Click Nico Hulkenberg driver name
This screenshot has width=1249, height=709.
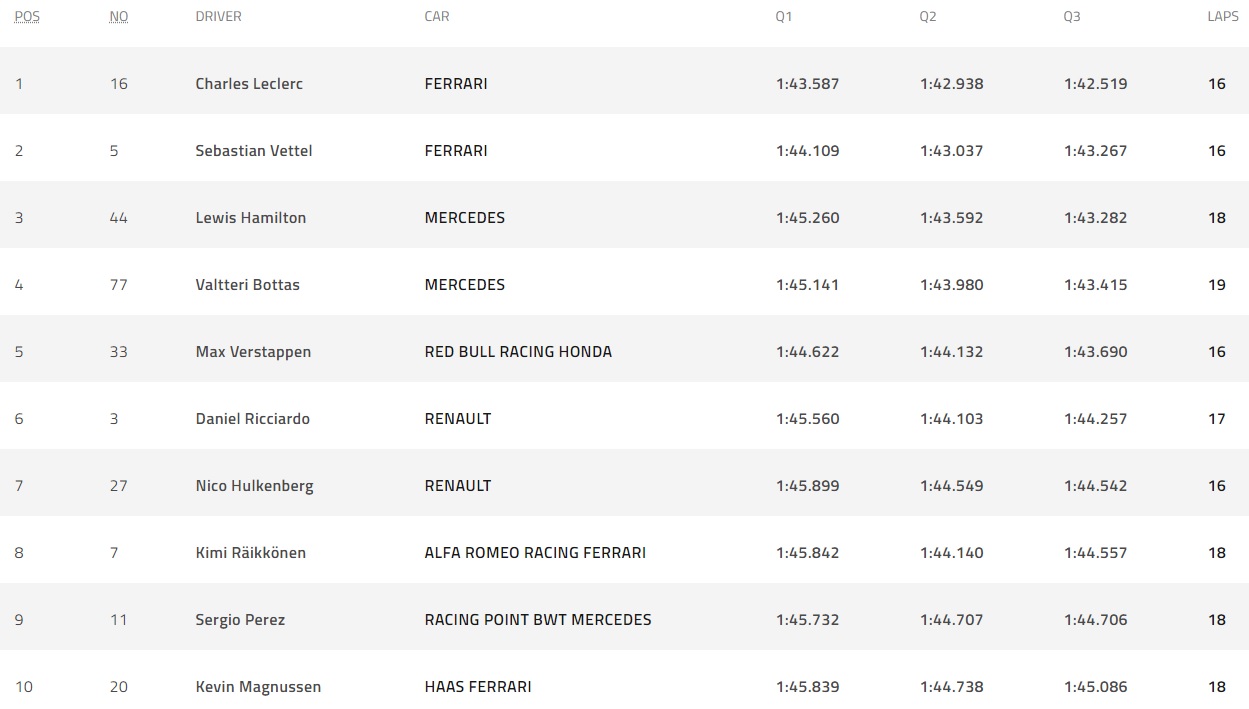254,486
